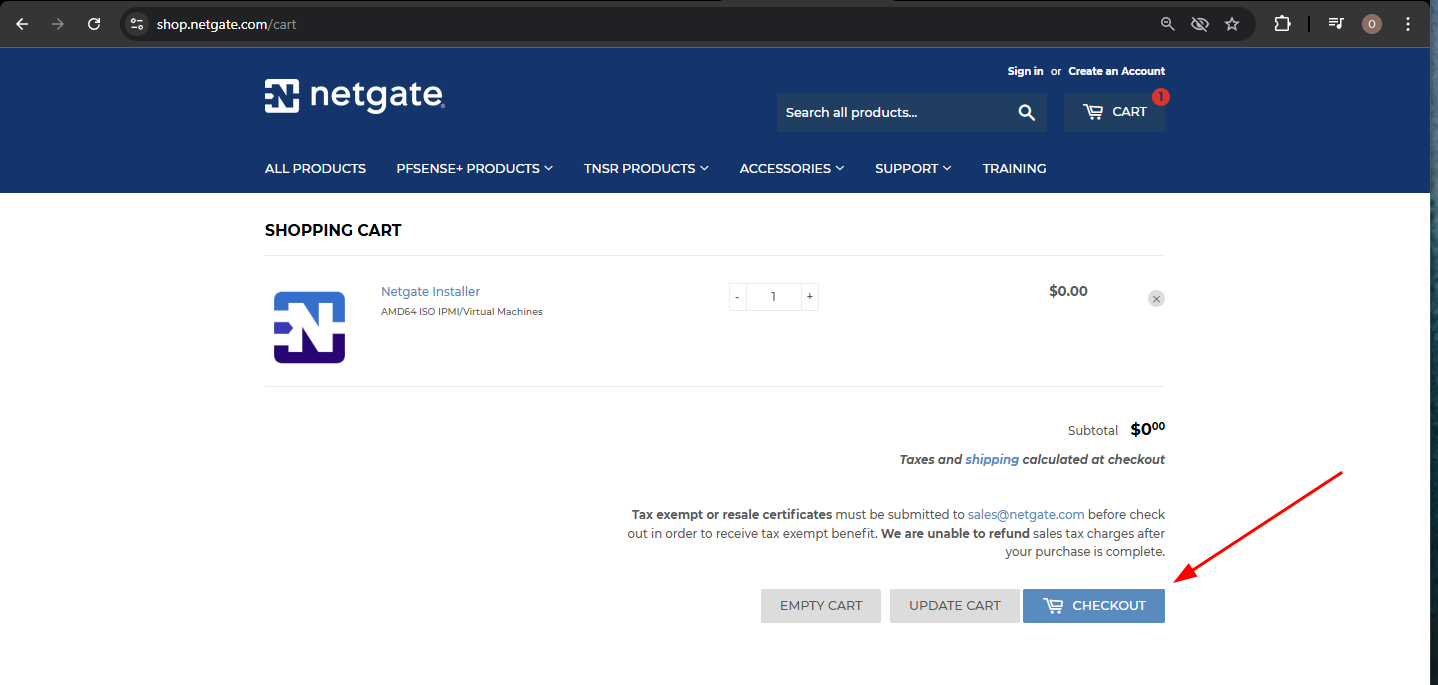
Task: Bookmark this page with star icon
Action: pos(1232,24)
